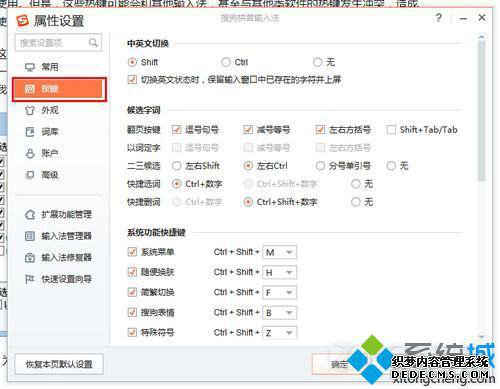Open the 常用 monitor icon section
The image size is (500, 389).
30,67
